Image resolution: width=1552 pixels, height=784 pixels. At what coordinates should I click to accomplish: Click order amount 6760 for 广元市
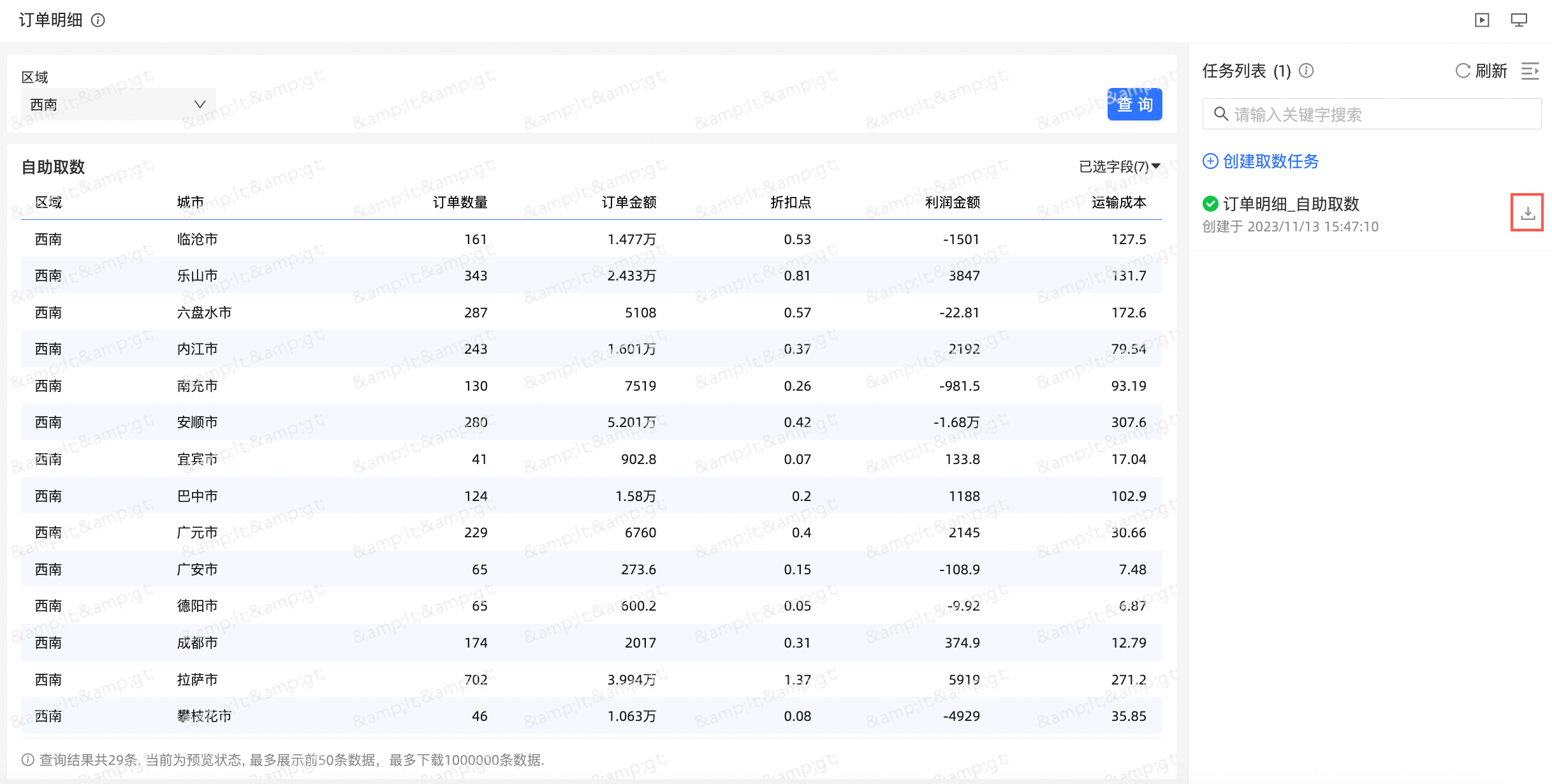[641, 533]
